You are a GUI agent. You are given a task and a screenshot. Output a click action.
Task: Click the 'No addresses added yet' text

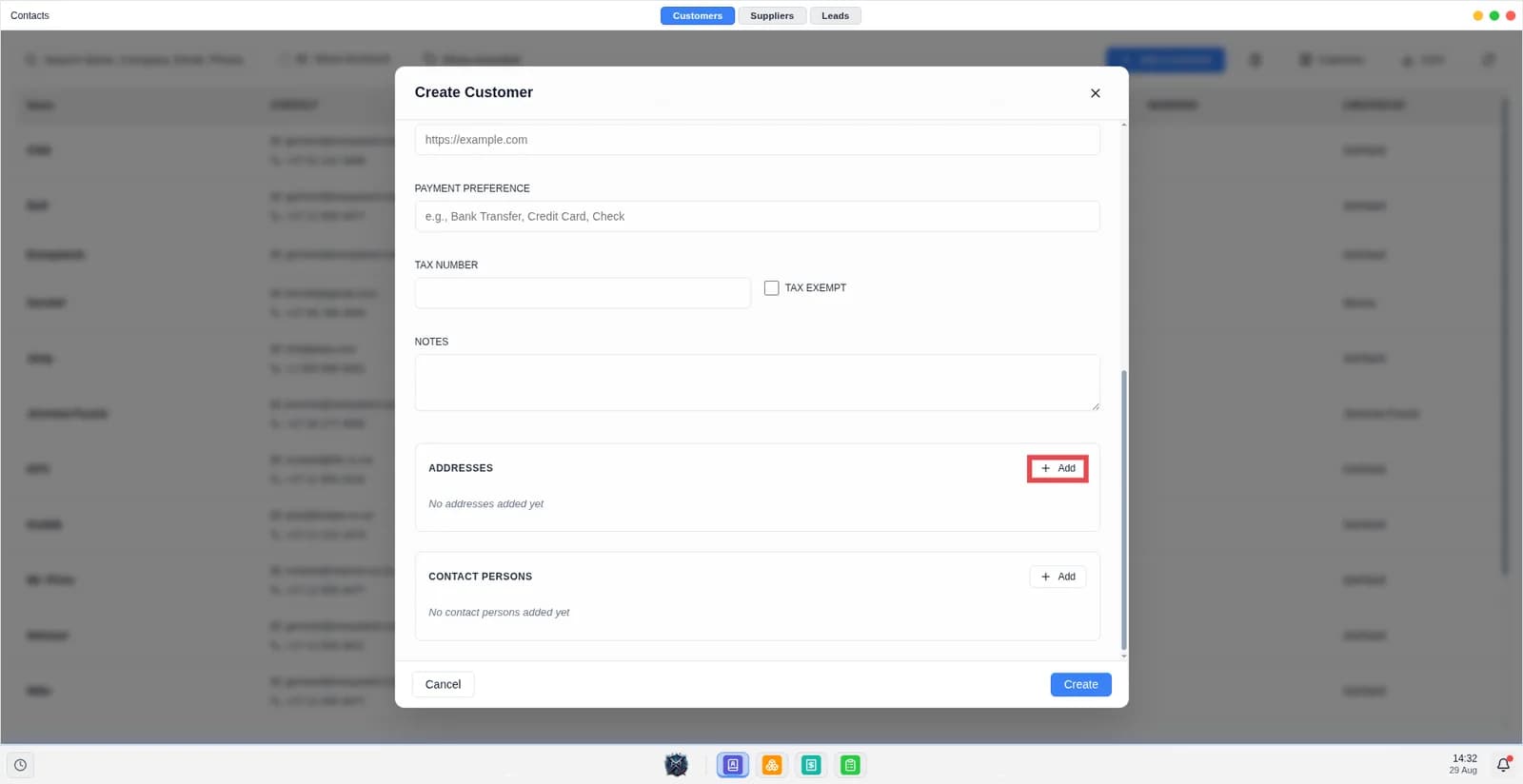(485, 504)
